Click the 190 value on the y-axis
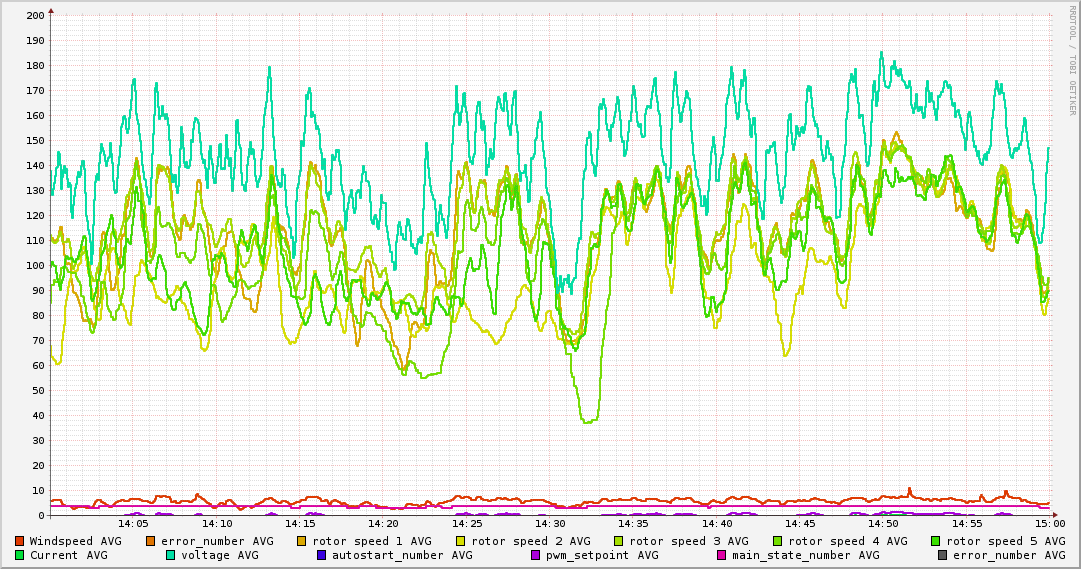The height and width of the screenshot is (569, 1081). coord(34,41)
